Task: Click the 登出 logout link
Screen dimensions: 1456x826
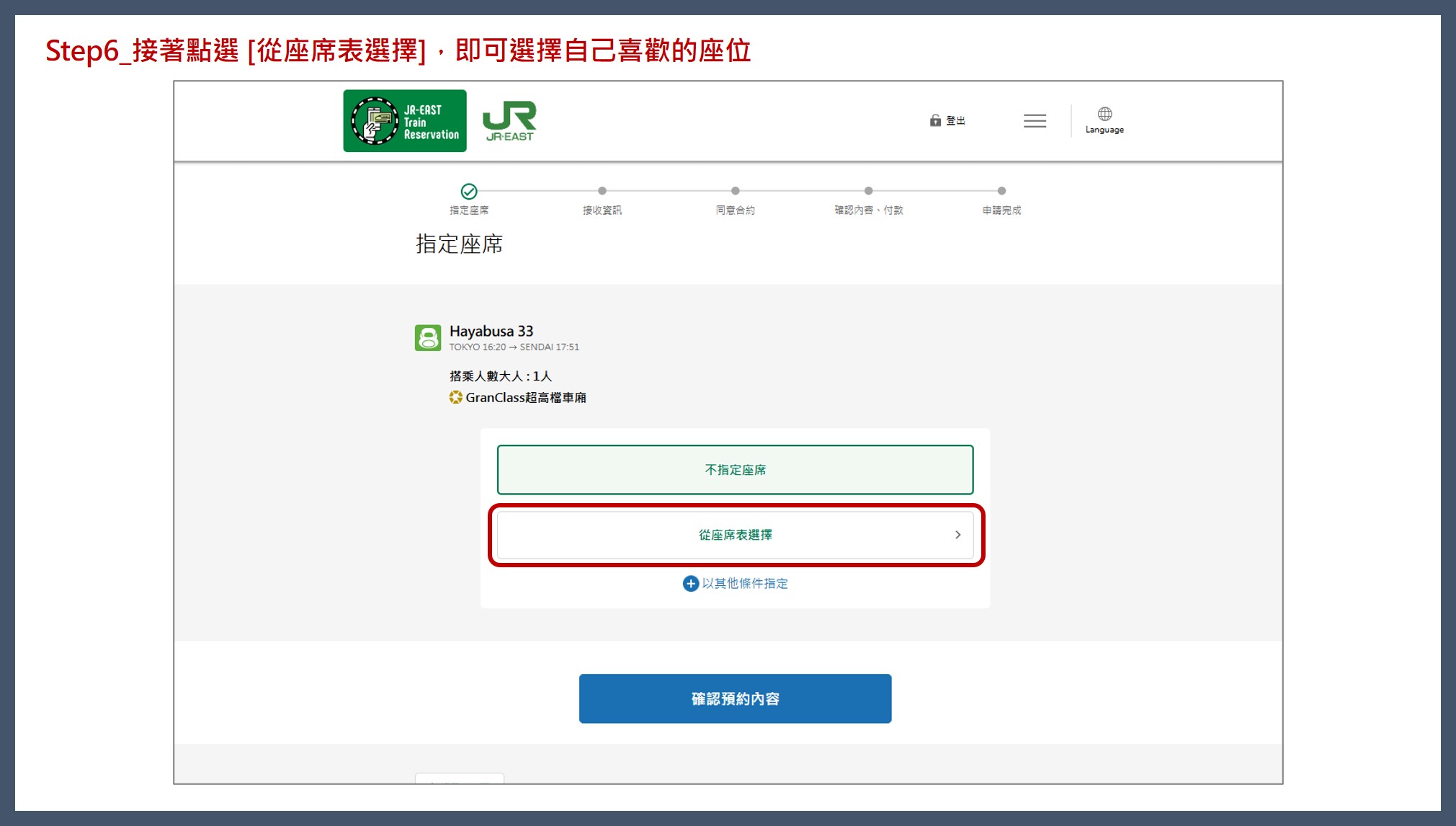Action: (955, 120)
